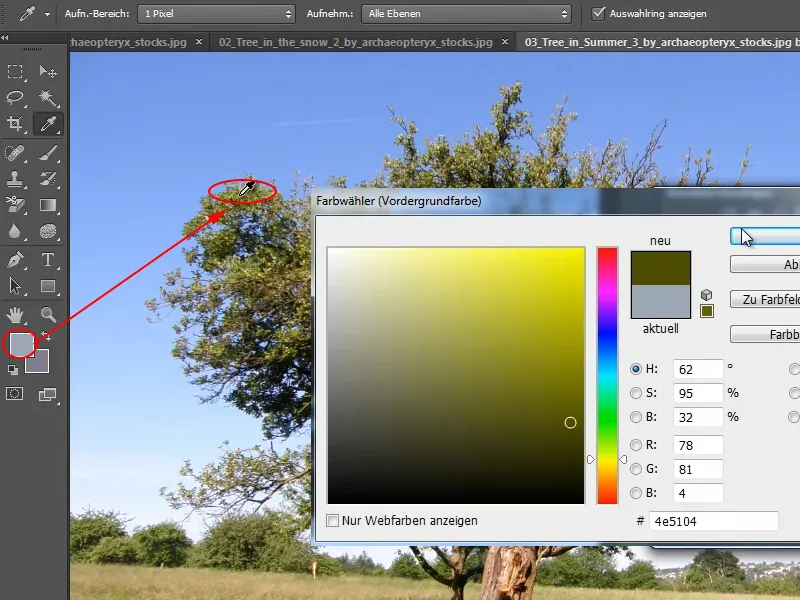Click the 3D cube gamut warning icon
This screenshot has height=600, width=800.
706,295
